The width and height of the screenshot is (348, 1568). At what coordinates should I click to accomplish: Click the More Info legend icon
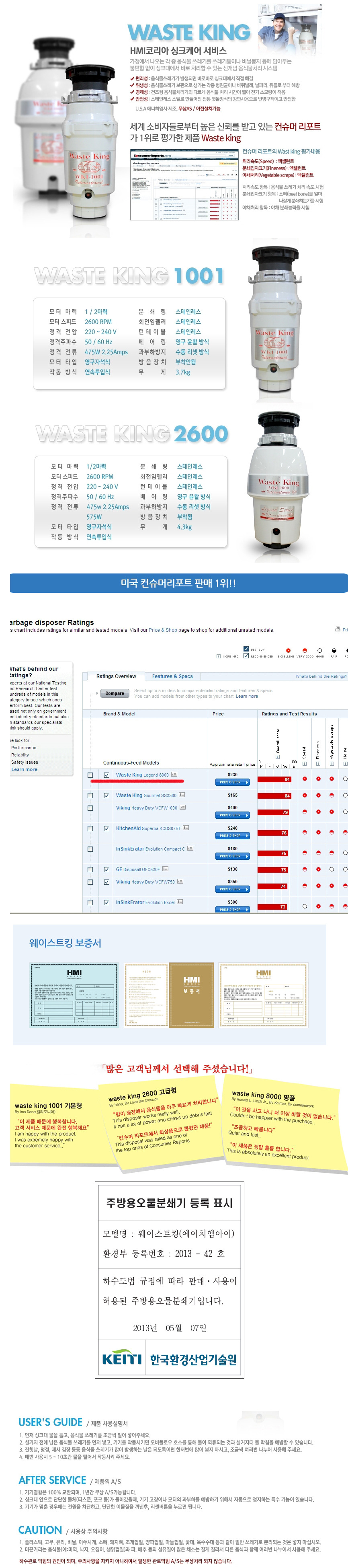pos(219,656)
